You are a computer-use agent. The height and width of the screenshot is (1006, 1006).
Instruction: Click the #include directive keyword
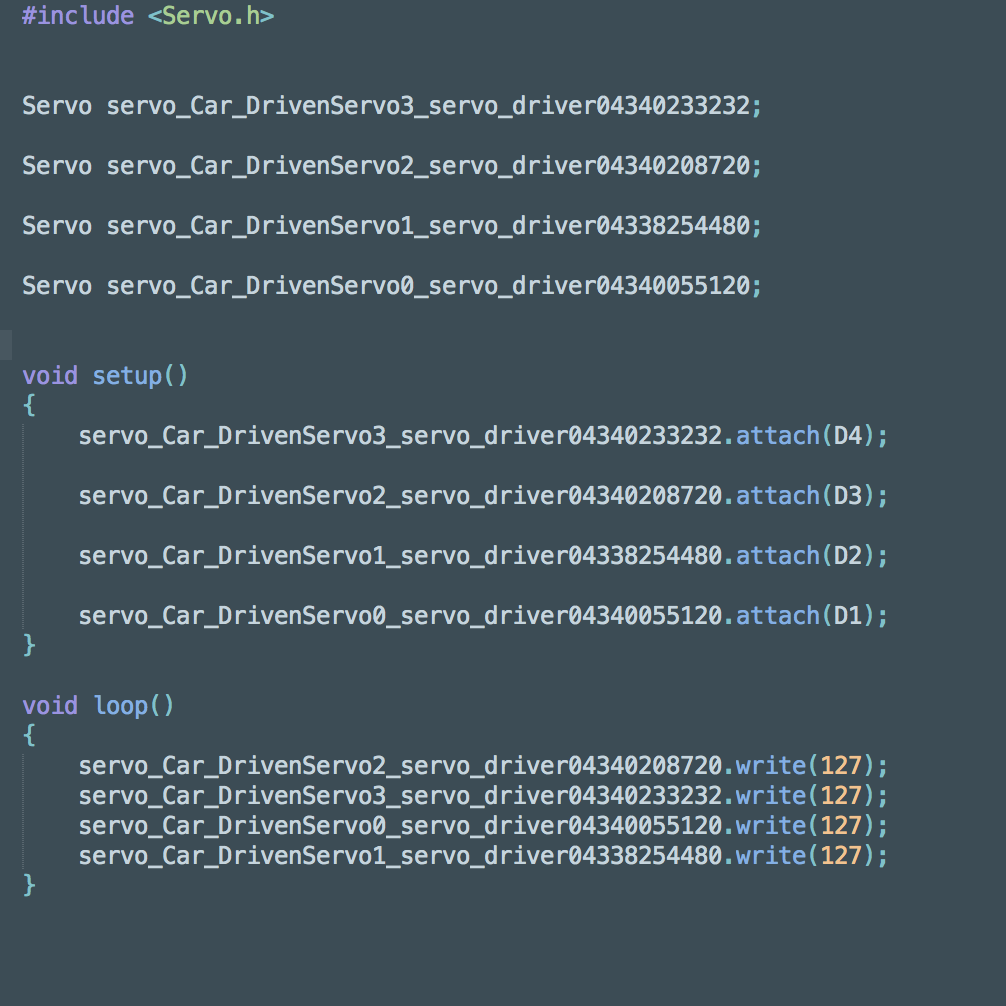click(x=77, y=16)
